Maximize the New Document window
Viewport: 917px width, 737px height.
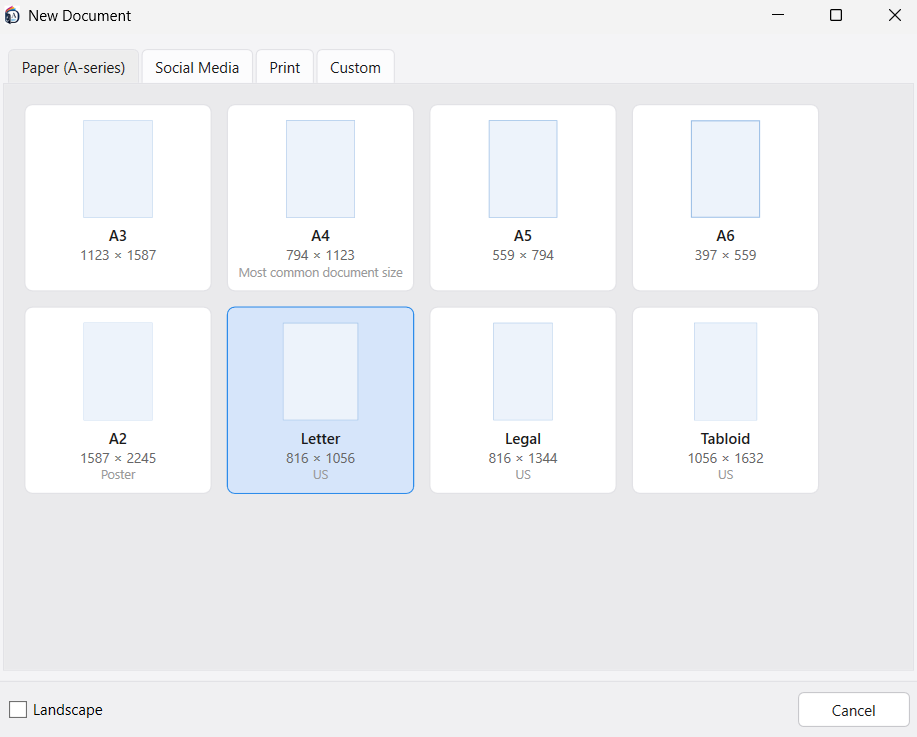836,15
